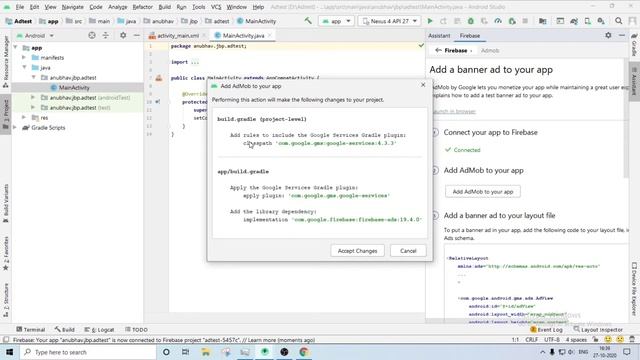
Task: Click UTF-8 encoding in status bar
Action: point(551,340)
